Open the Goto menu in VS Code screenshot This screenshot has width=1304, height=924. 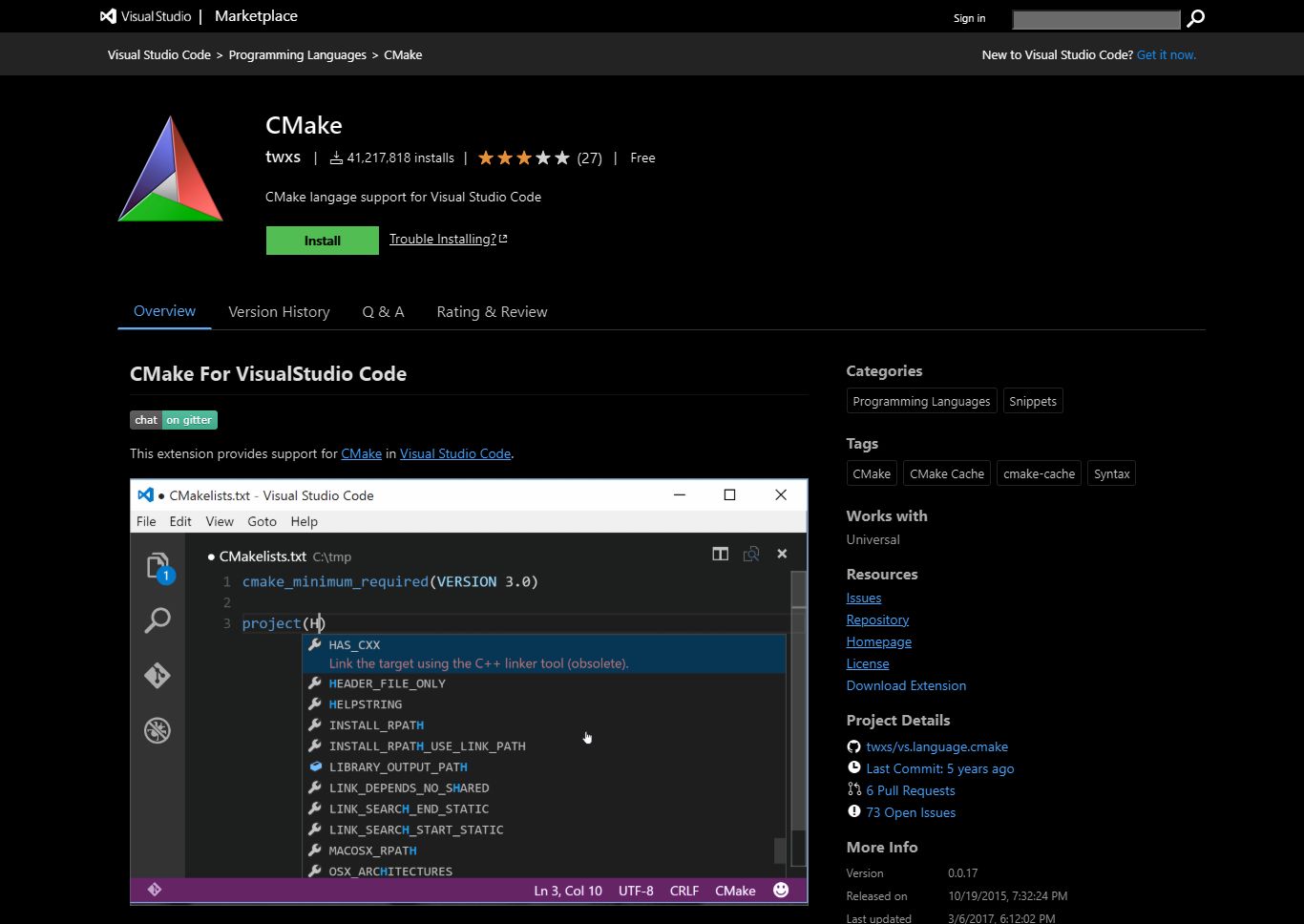click(x=262, y=521)
